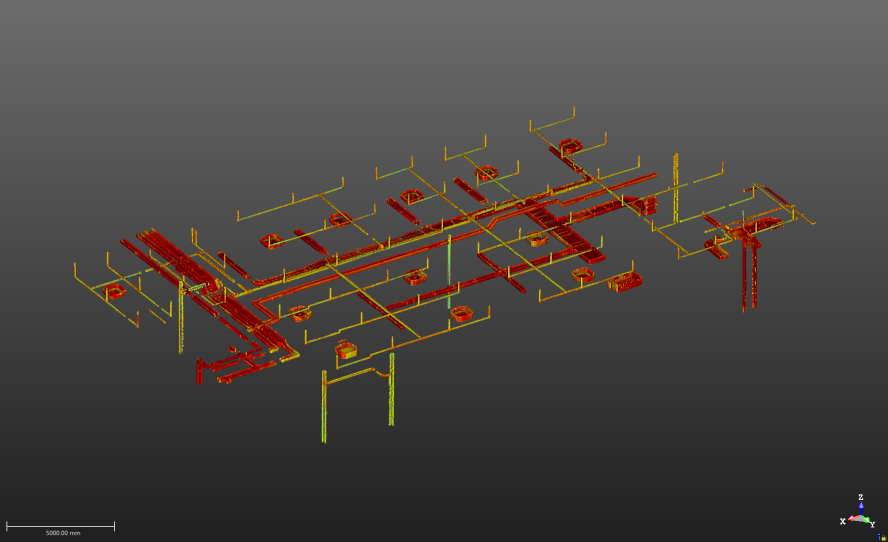The width and height of the screenshot is (888, 542).
Task: Click the blue up-arrow lock icon
Action: [x=879, y=536]
